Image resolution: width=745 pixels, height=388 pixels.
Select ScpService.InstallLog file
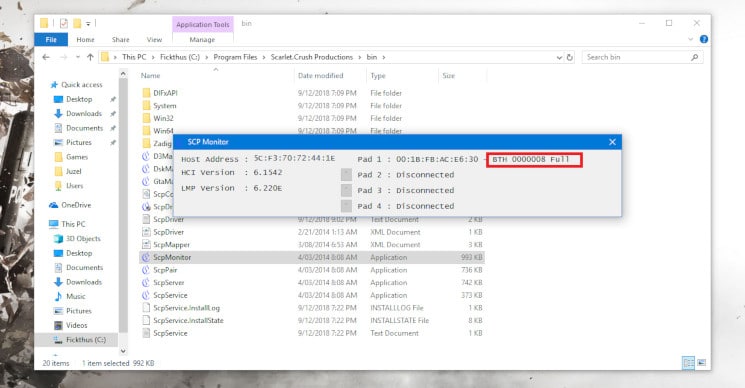[186, 308]
